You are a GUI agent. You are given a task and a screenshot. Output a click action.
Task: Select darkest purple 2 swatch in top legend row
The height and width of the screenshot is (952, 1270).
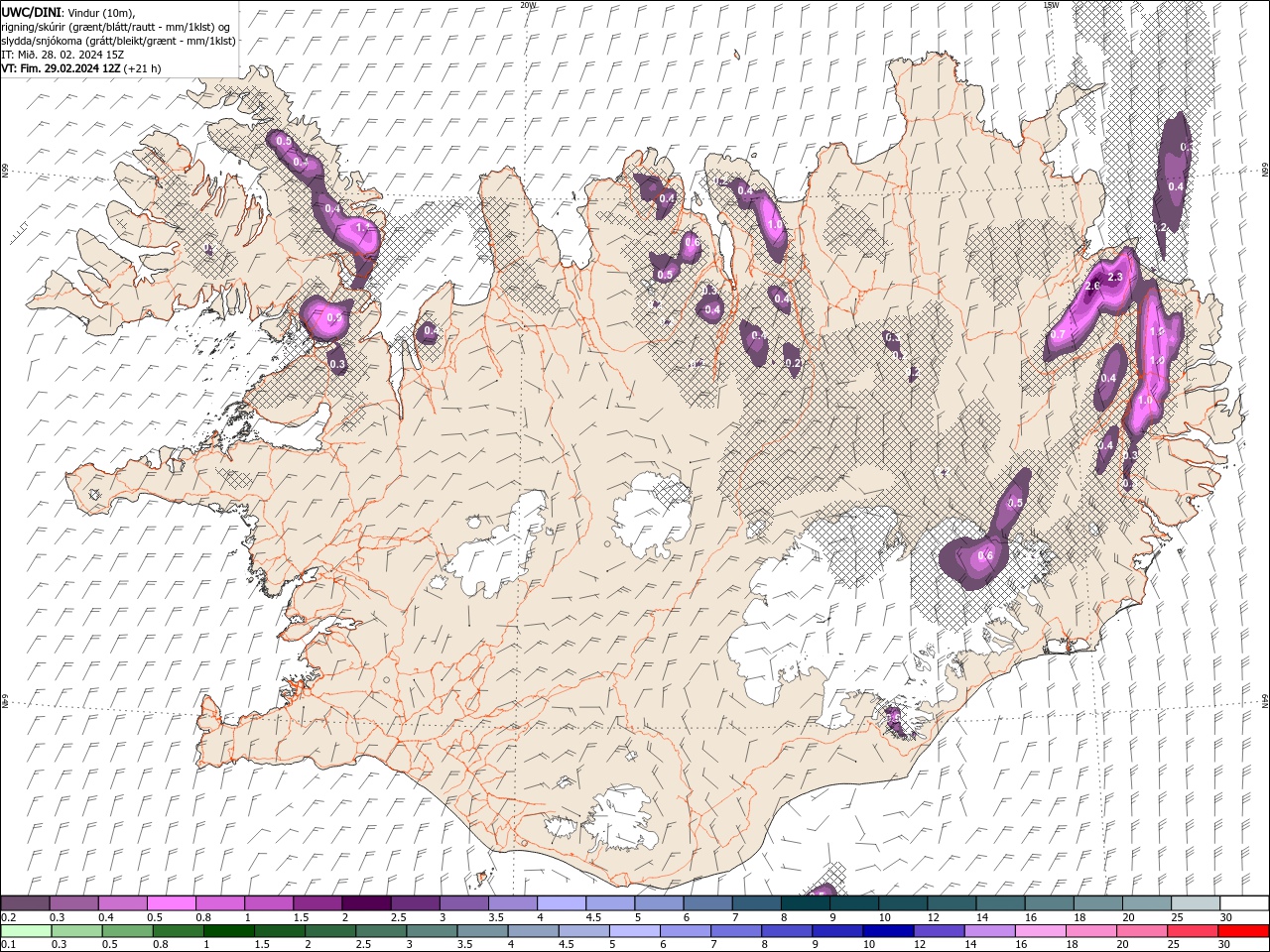pos(366,903)
